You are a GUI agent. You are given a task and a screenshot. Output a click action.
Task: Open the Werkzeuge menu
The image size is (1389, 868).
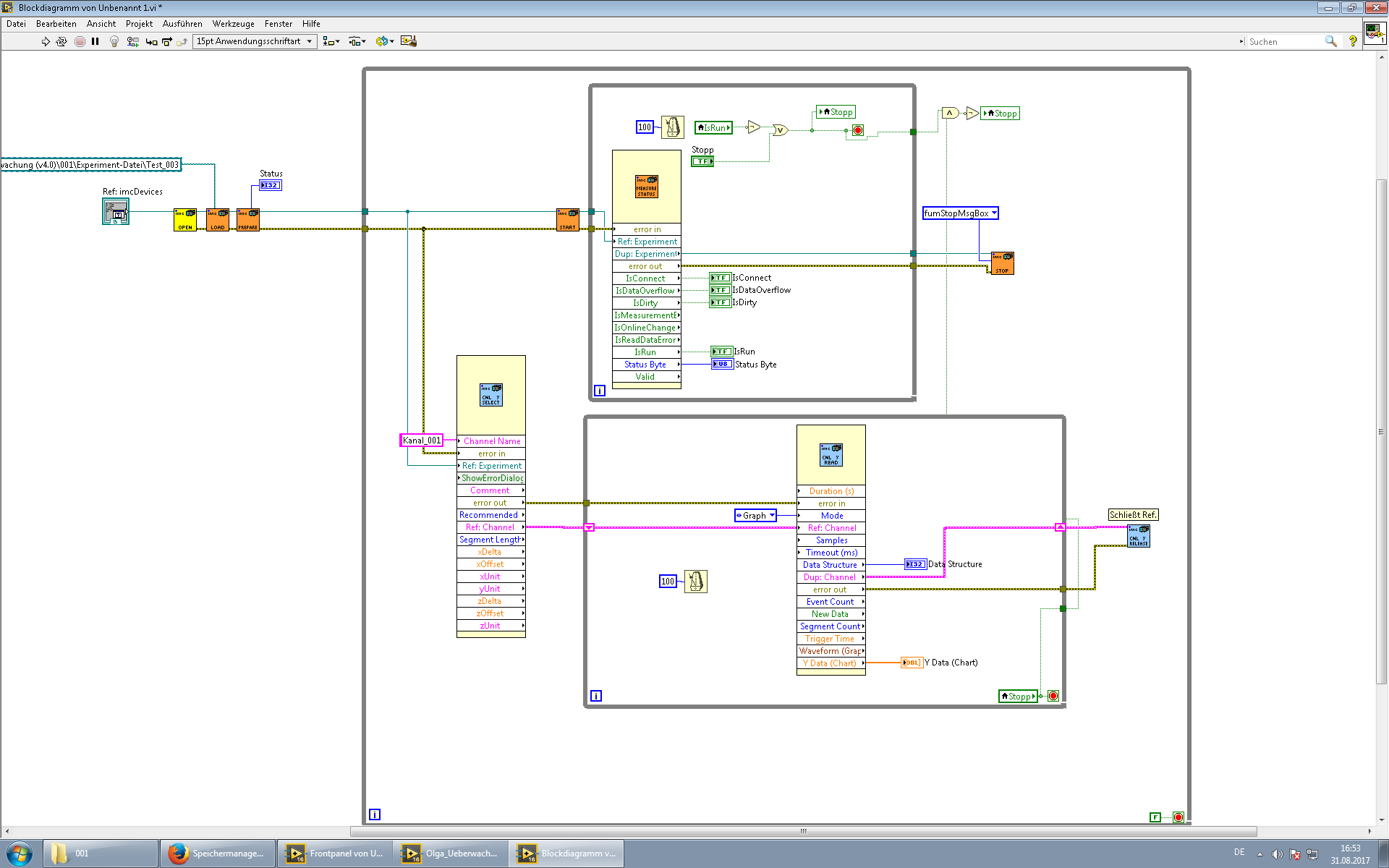(233, 24)
